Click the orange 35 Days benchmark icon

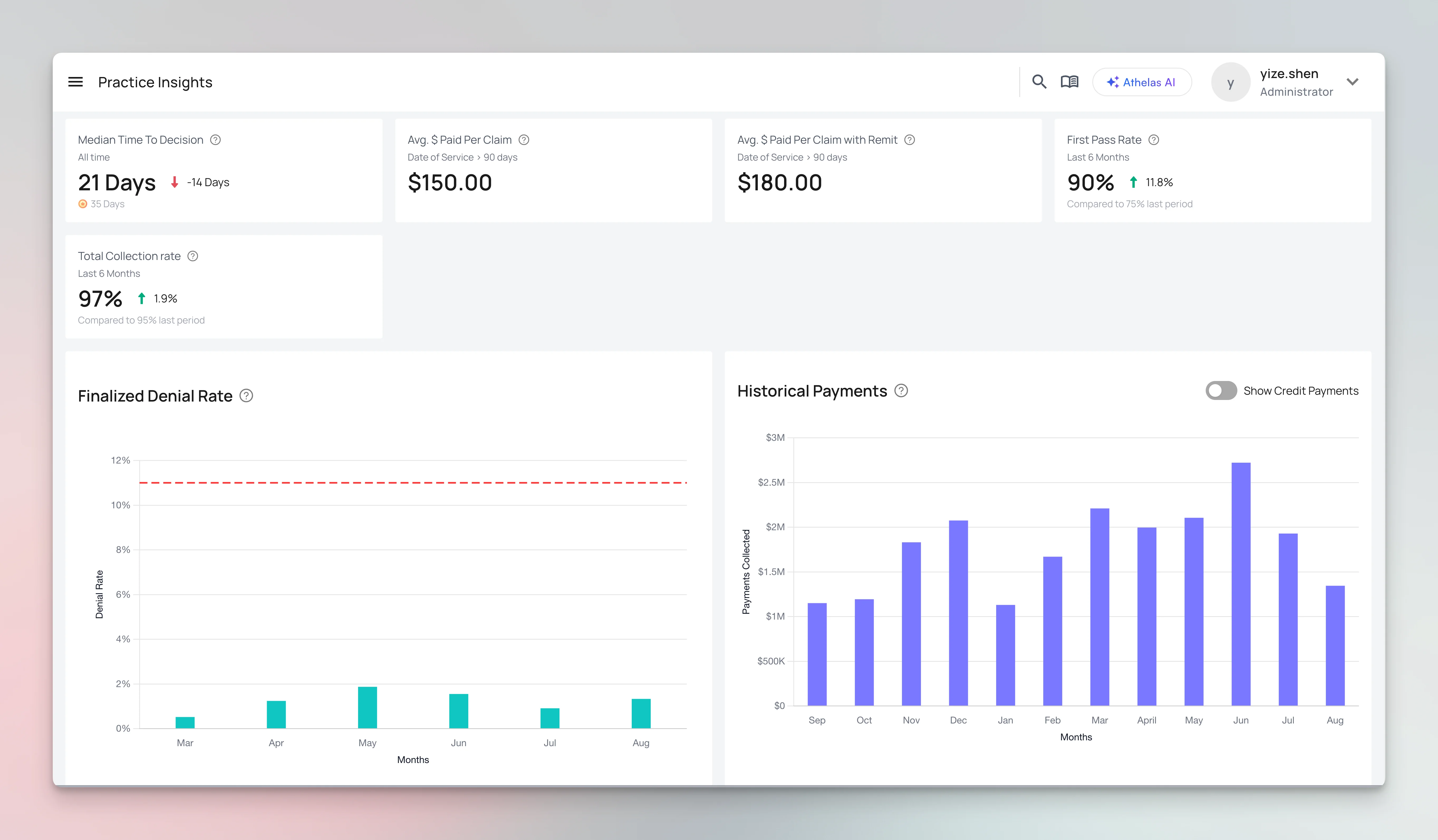(x=83, y=204)
